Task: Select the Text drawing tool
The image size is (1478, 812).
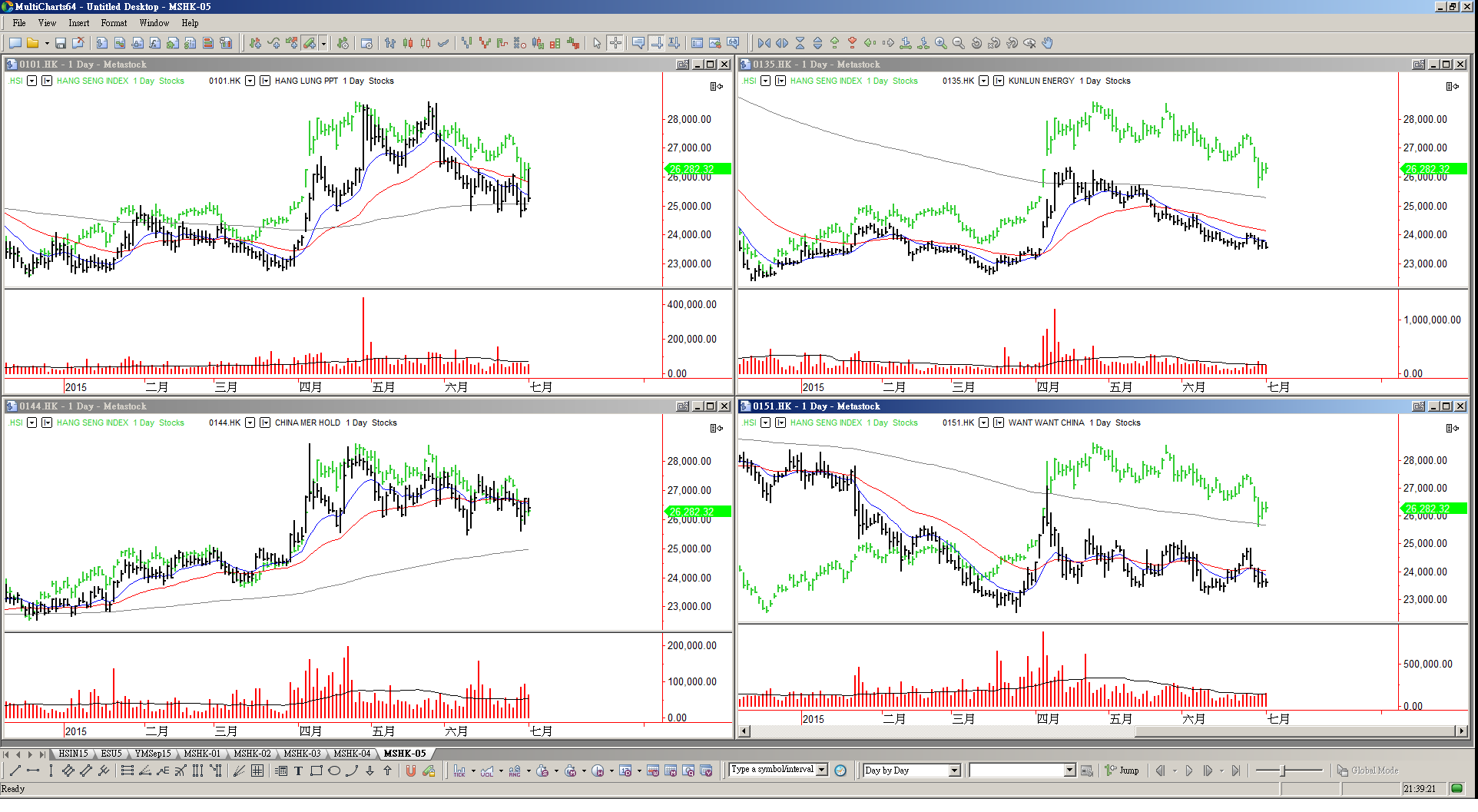Action: [299, 771]
